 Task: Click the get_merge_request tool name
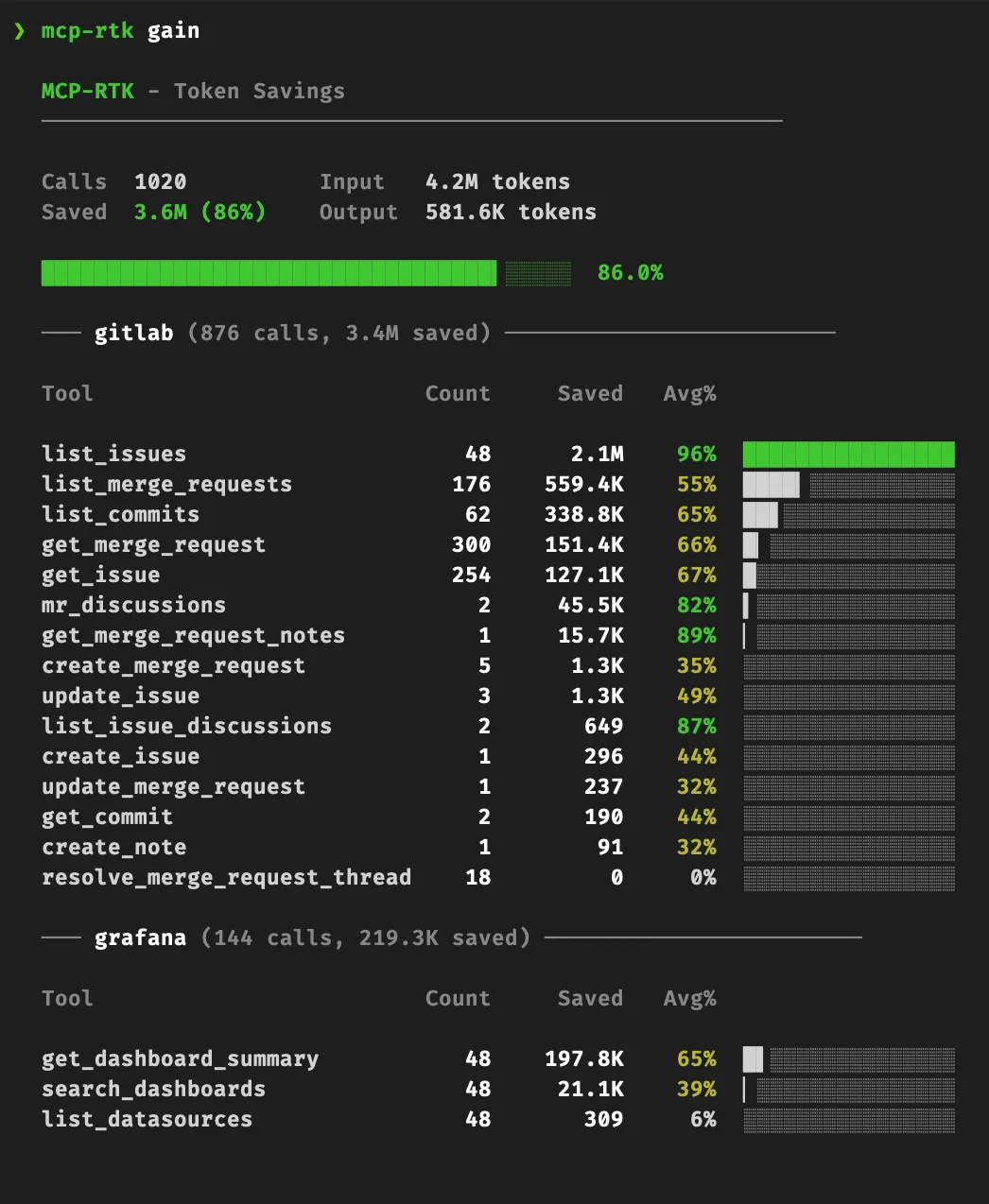[x=153, y=544]
